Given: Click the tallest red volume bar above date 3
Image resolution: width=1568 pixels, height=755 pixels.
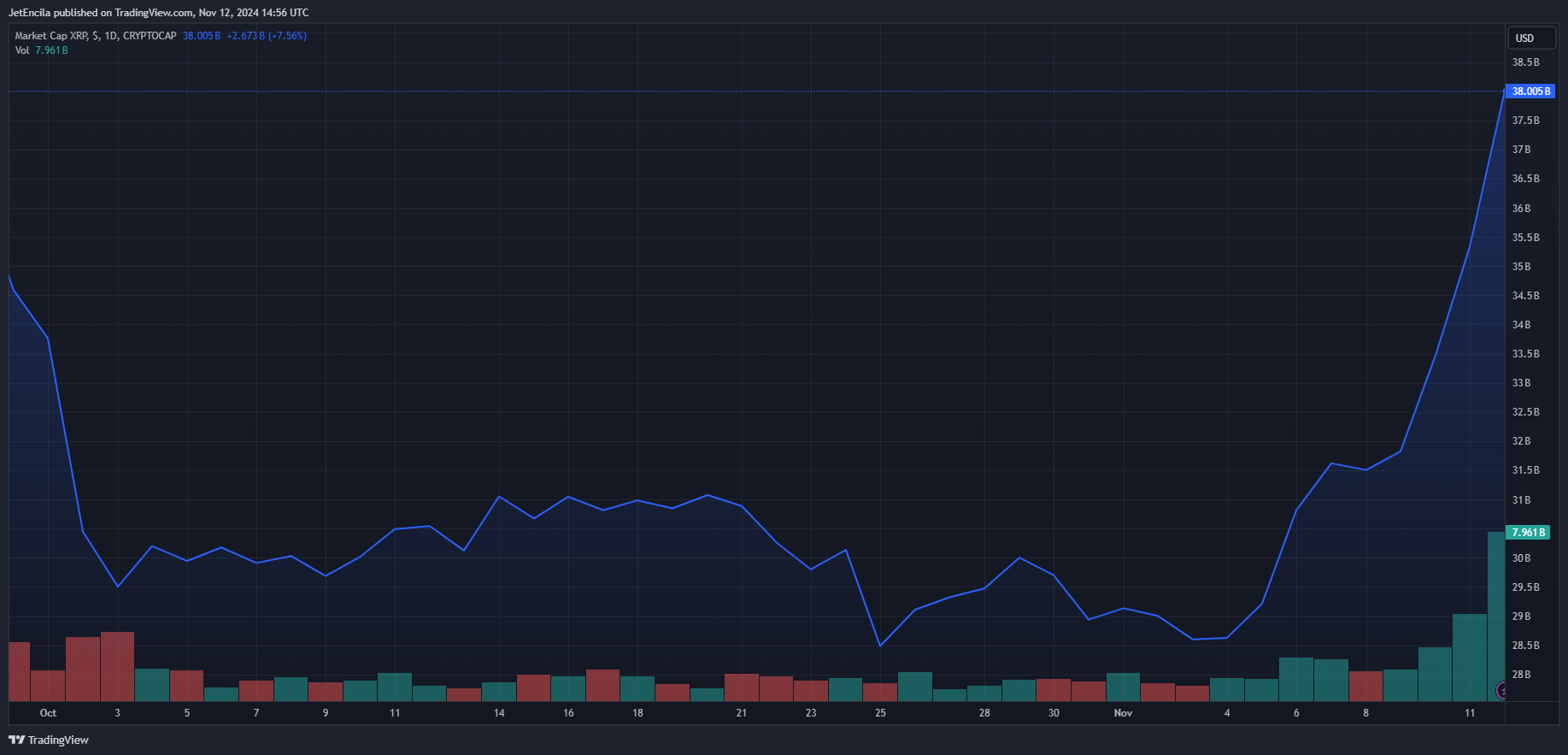Looking at the screenshot, I should 117,667.
